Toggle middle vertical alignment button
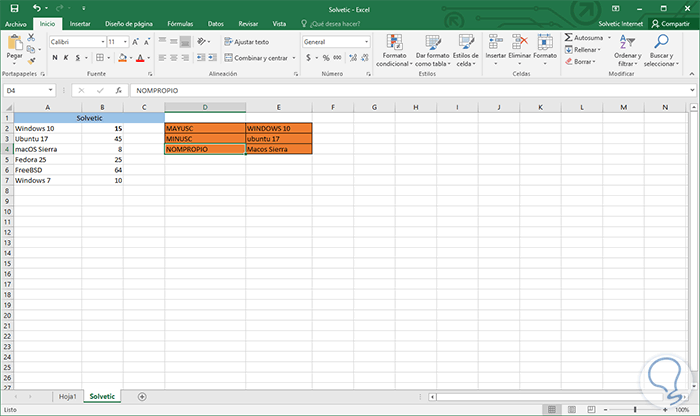Image resolution: width=700 pixels, height=416 pixels. 174,42
